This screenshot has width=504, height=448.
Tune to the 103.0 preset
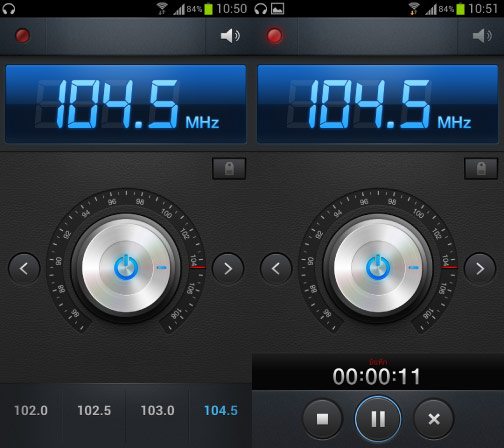tap(157, 411)
